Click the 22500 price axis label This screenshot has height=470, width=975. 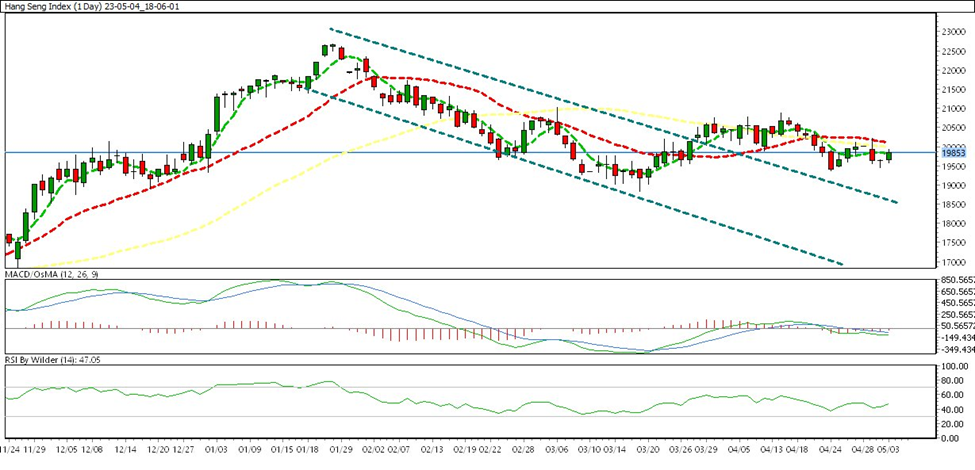954,51
